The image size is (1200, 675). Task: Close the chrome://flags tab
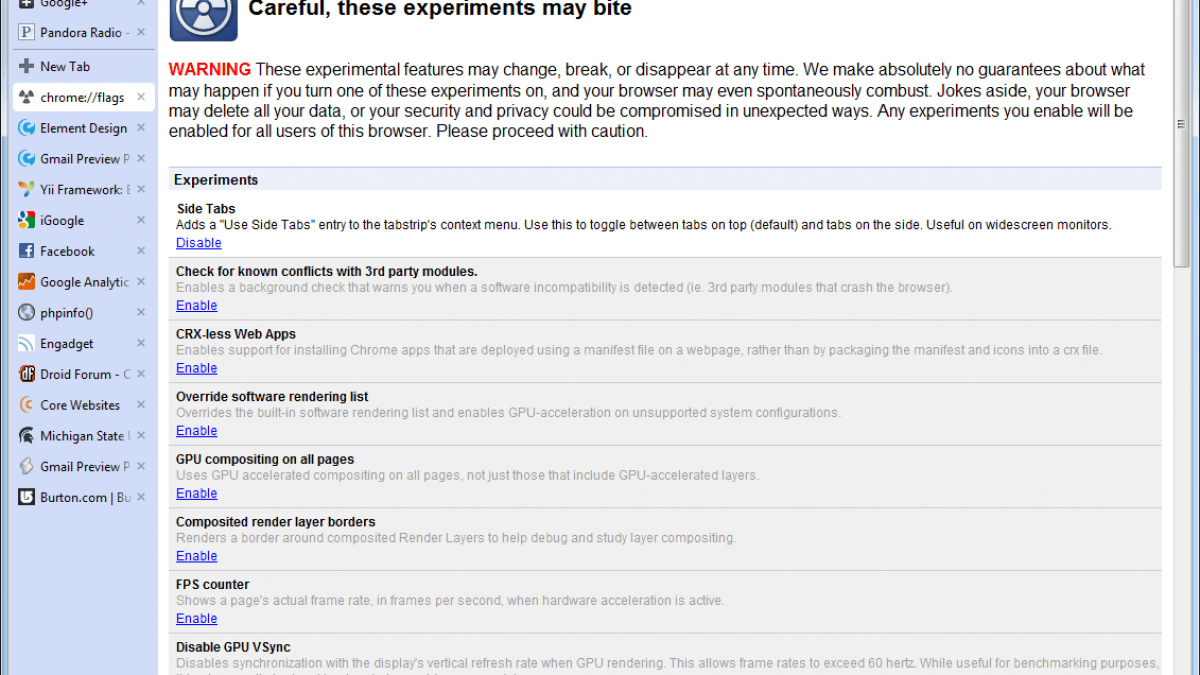(x=141, y=97)
